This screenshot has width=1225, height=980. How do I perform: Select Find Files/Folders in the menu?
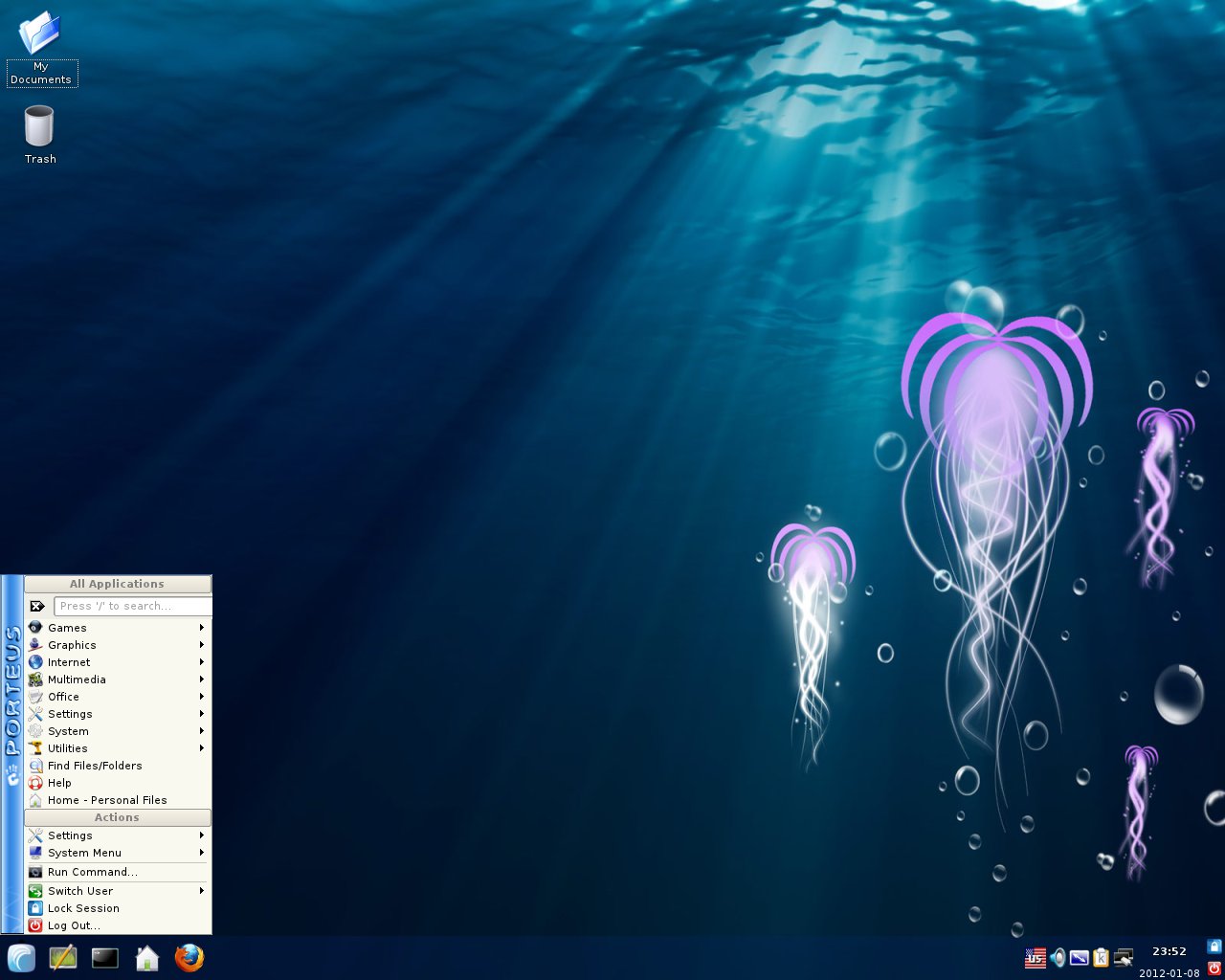pos(95,766)
